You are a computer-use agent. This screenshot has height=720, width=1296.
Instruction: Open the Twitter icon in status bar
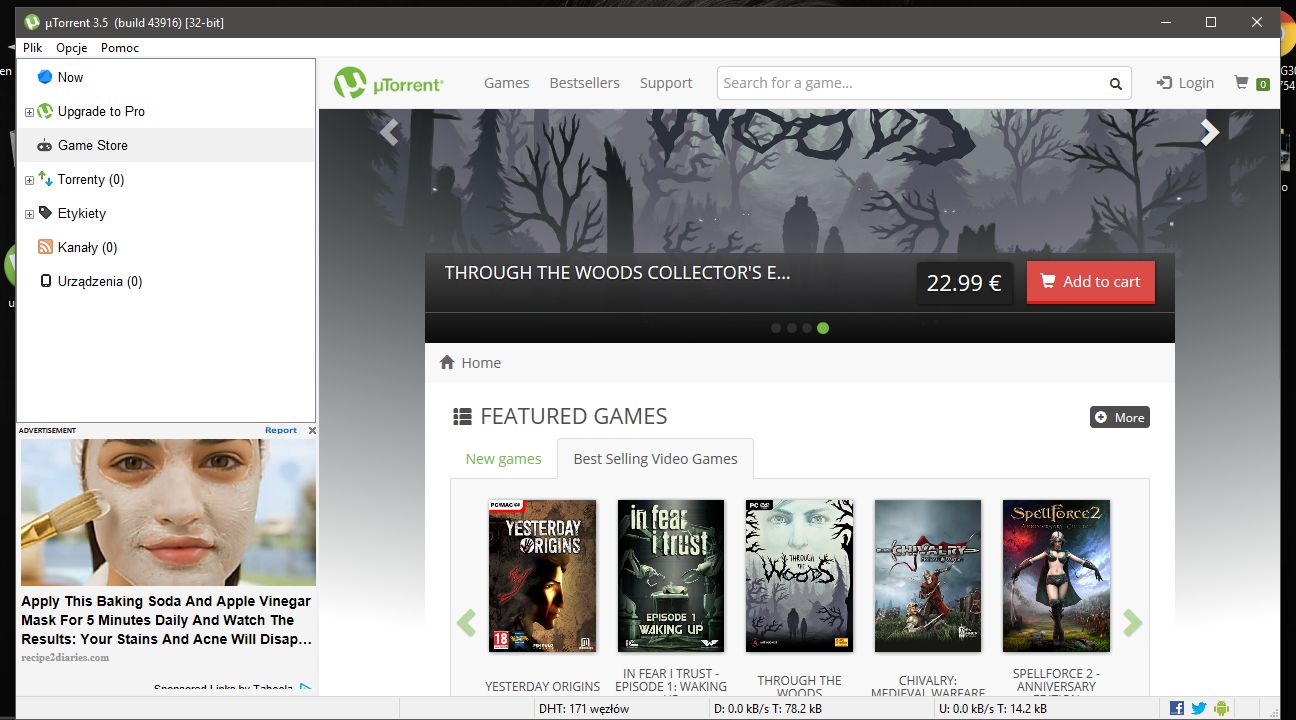(1199, 708)
